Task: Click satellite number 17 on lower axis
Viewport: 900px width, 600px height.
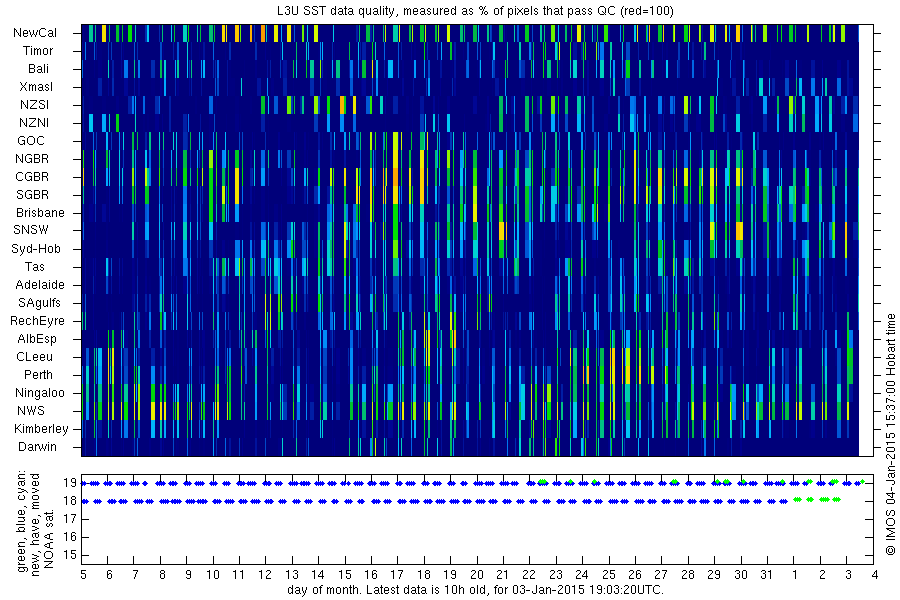Action: (x=70, y=519)
